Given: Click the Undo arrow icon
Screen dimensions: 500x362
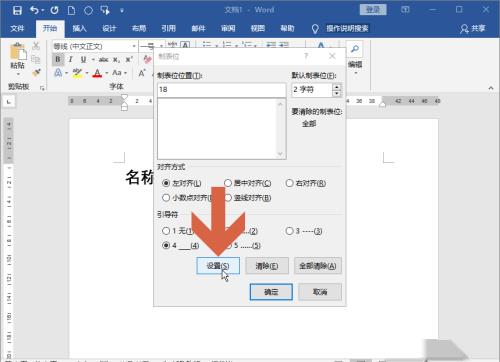Looking at the screenshot, I should pos(34,10).
